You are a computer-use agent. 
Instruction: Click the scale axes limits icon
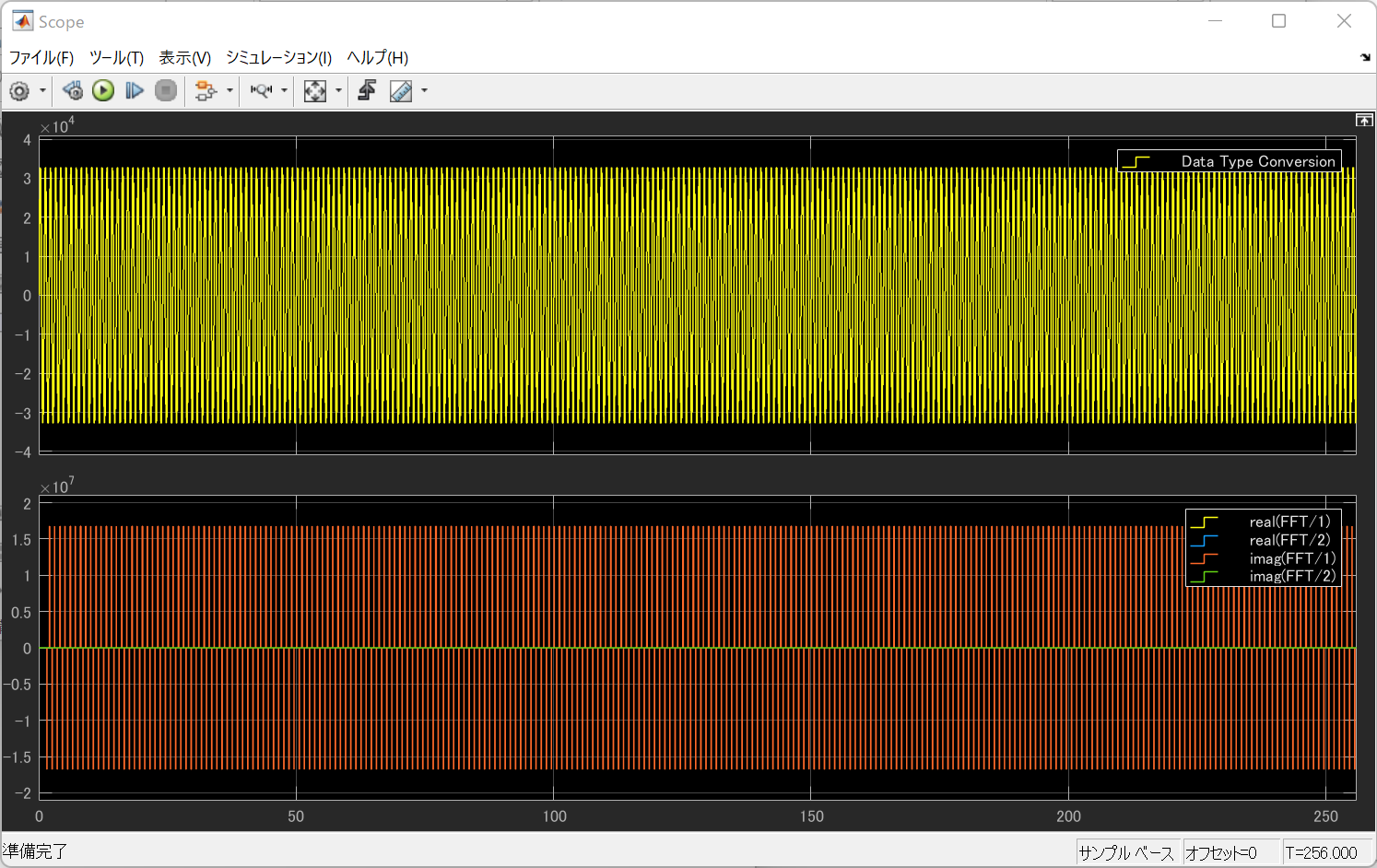point(315,90)
